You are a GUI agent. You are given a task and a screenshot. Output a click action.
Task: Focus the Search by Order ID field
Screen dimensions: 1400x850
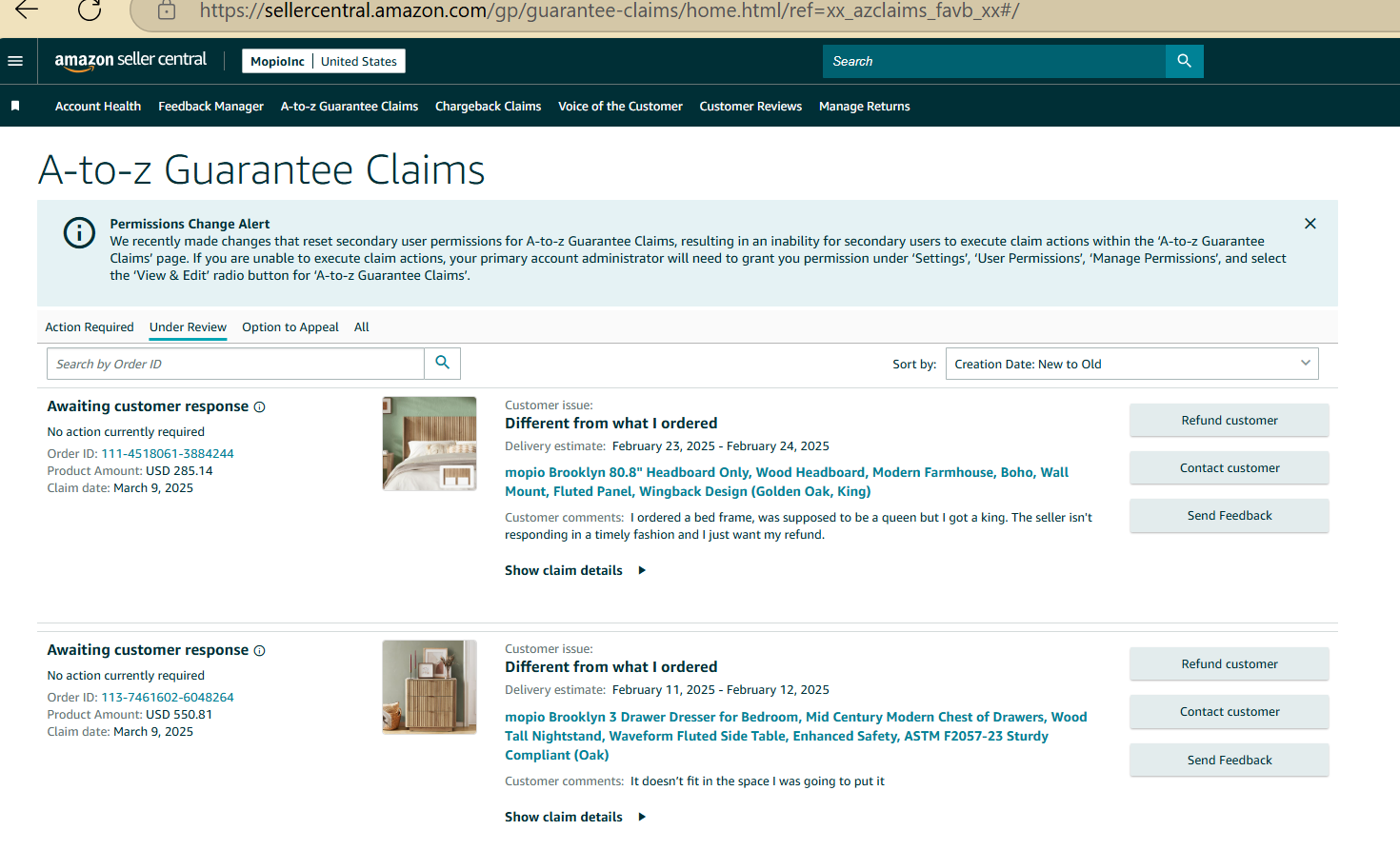point(235,364)
